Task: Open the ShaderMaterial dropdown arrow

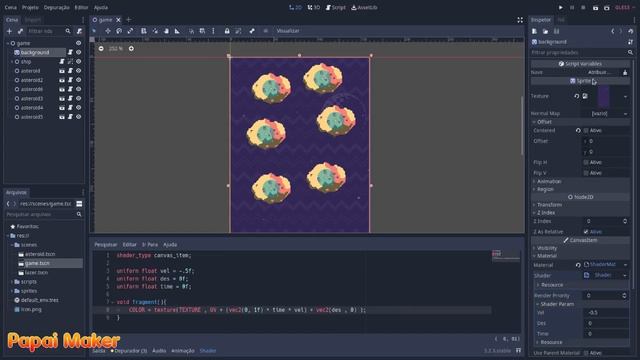Action: (x=625, y=265)
